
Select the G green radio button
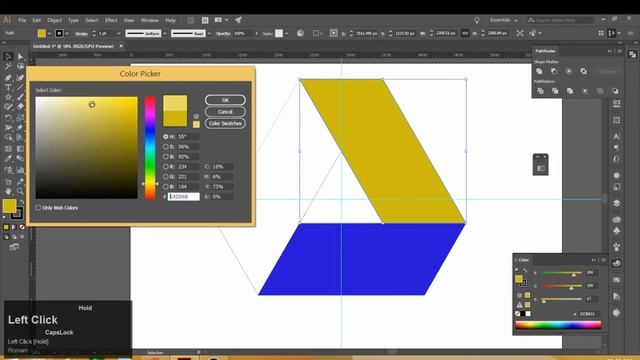point(166,177)
